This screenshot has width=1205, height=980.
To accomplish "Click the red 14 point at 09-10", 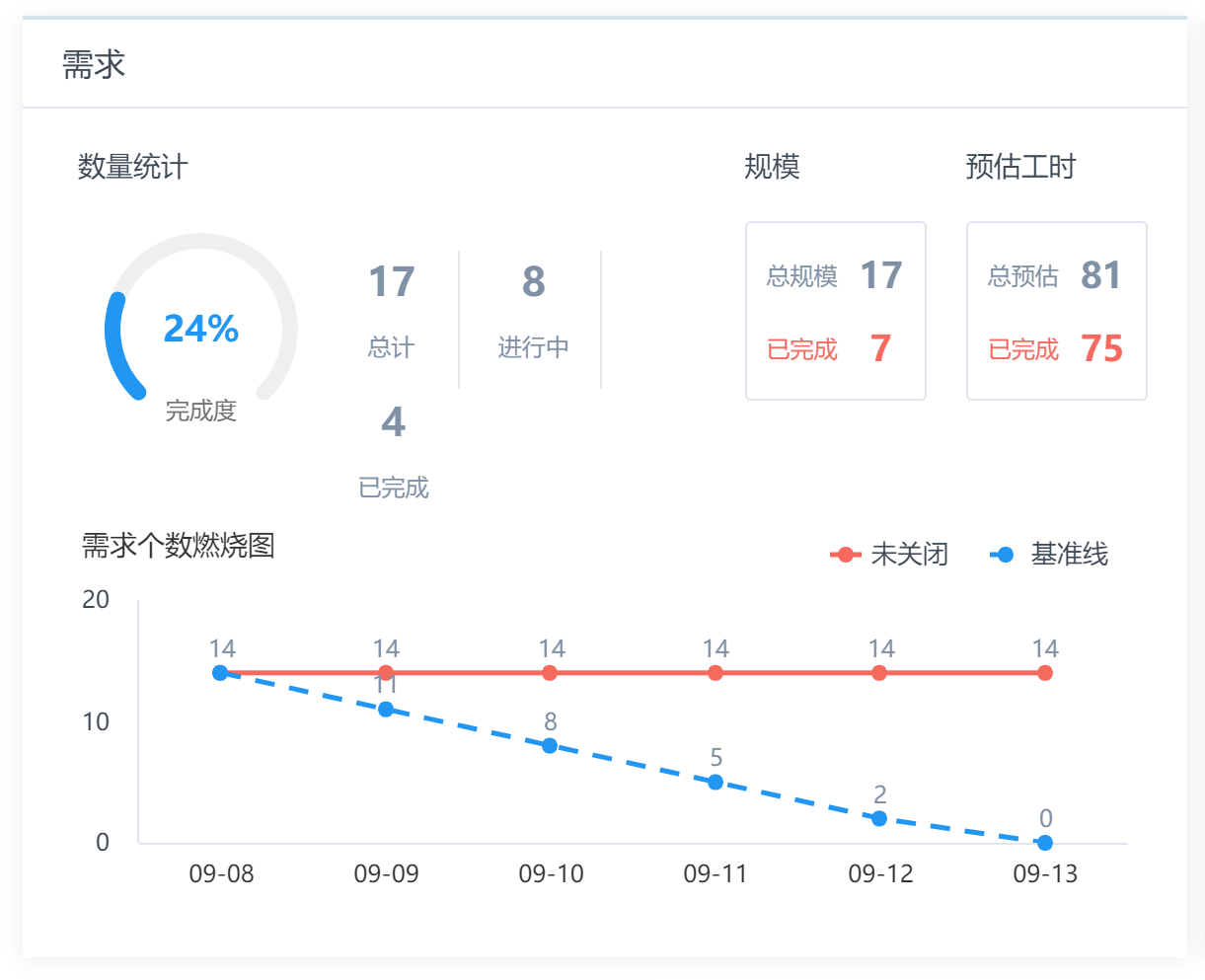I will point(550,673).
